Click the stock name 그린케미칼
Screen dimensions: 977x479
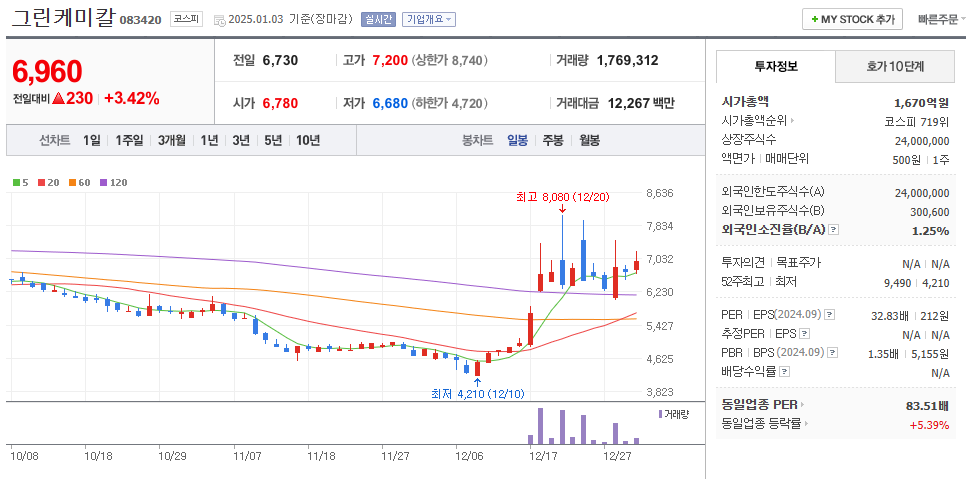click(63, 17)
